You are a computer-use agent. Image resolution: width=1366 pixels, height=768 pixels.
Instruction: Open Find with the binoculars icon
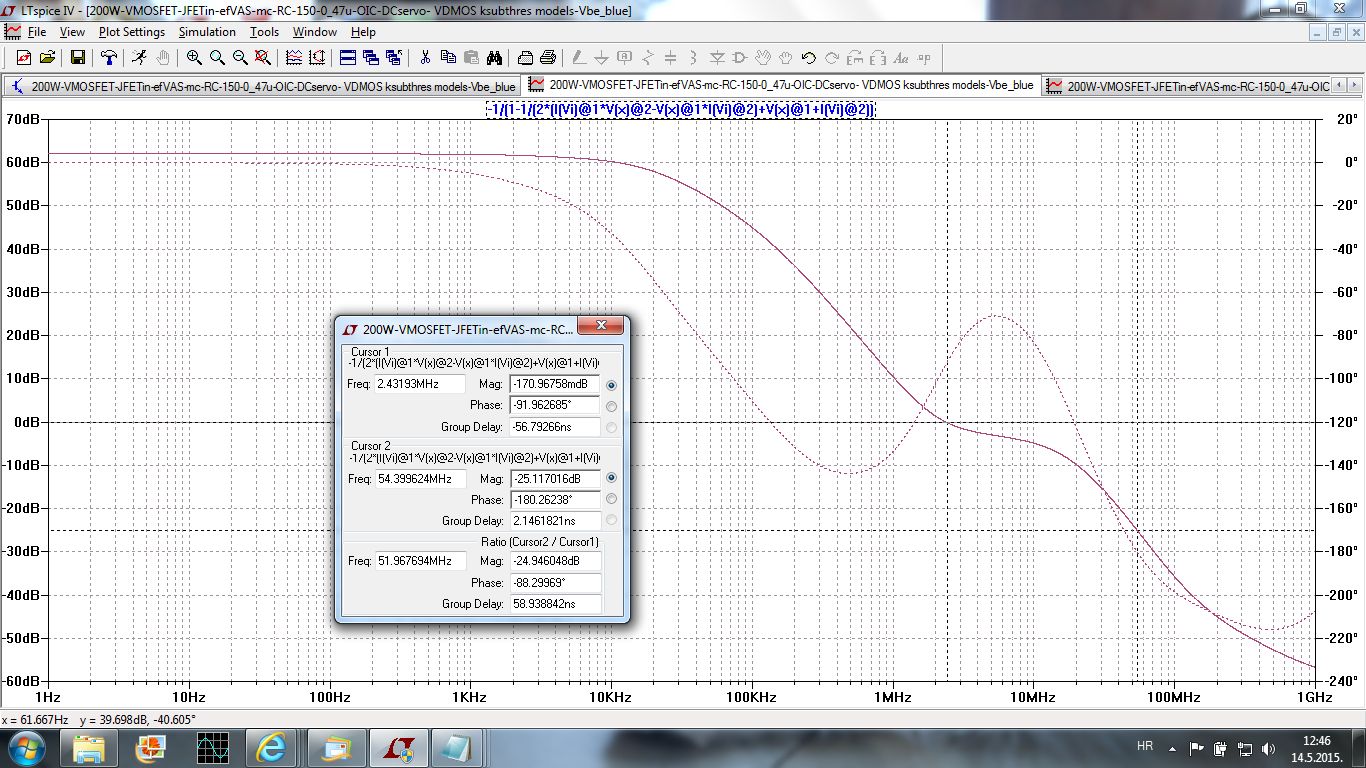click(494, 58)
